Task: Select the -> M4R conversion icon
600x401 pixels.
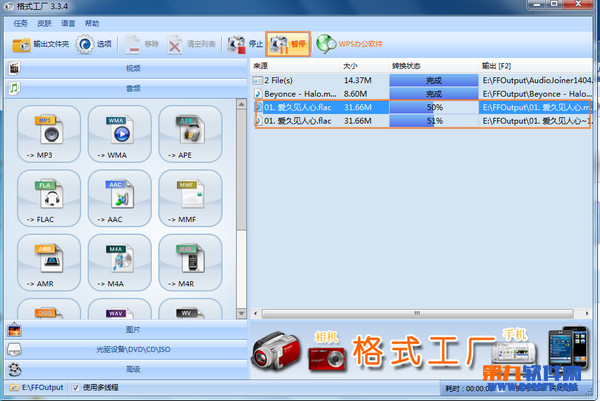Action: click(190, 263)
